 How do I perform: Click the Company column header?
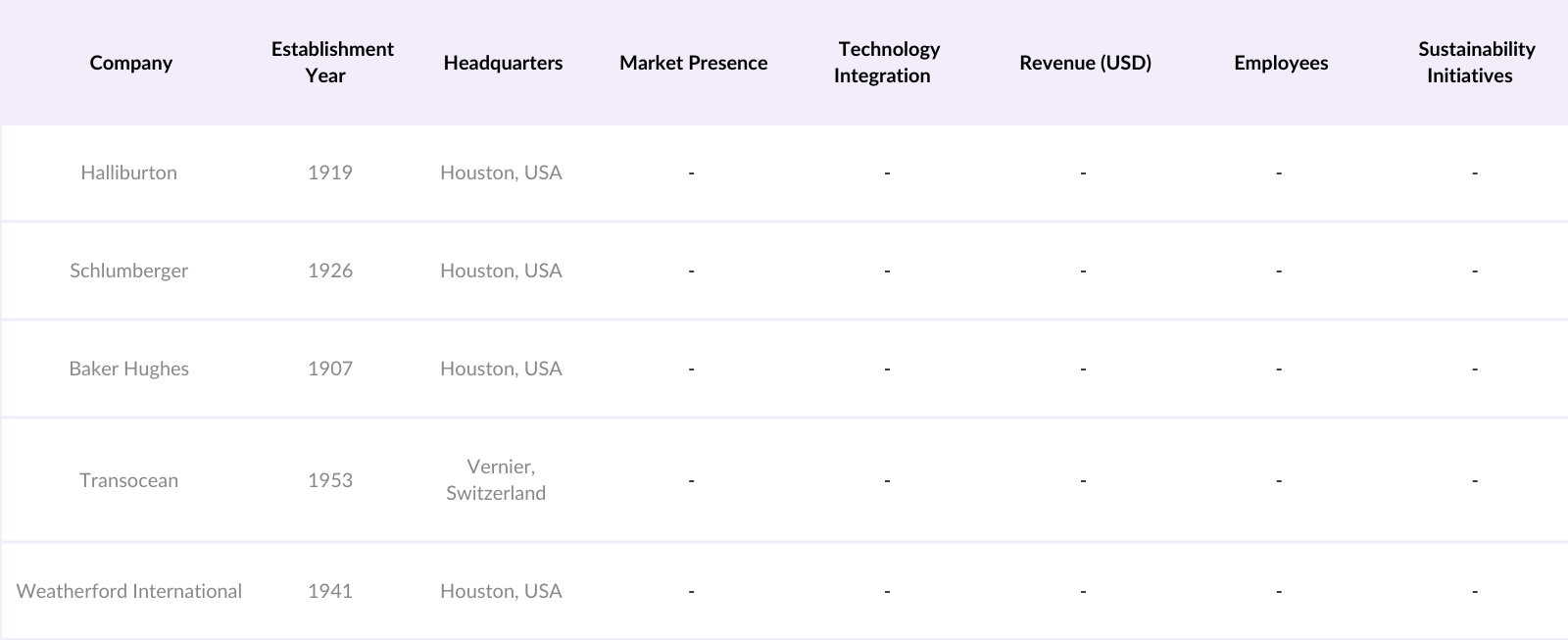pyautogui.click(x=130, y=63)
